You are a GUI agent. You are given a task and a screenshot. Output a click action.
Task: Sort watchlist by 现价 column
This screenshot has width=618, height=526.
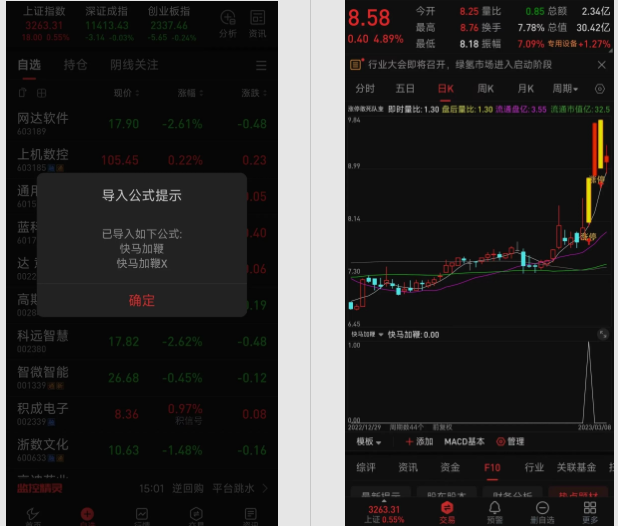pyautogui.click(x=127, y=93)
